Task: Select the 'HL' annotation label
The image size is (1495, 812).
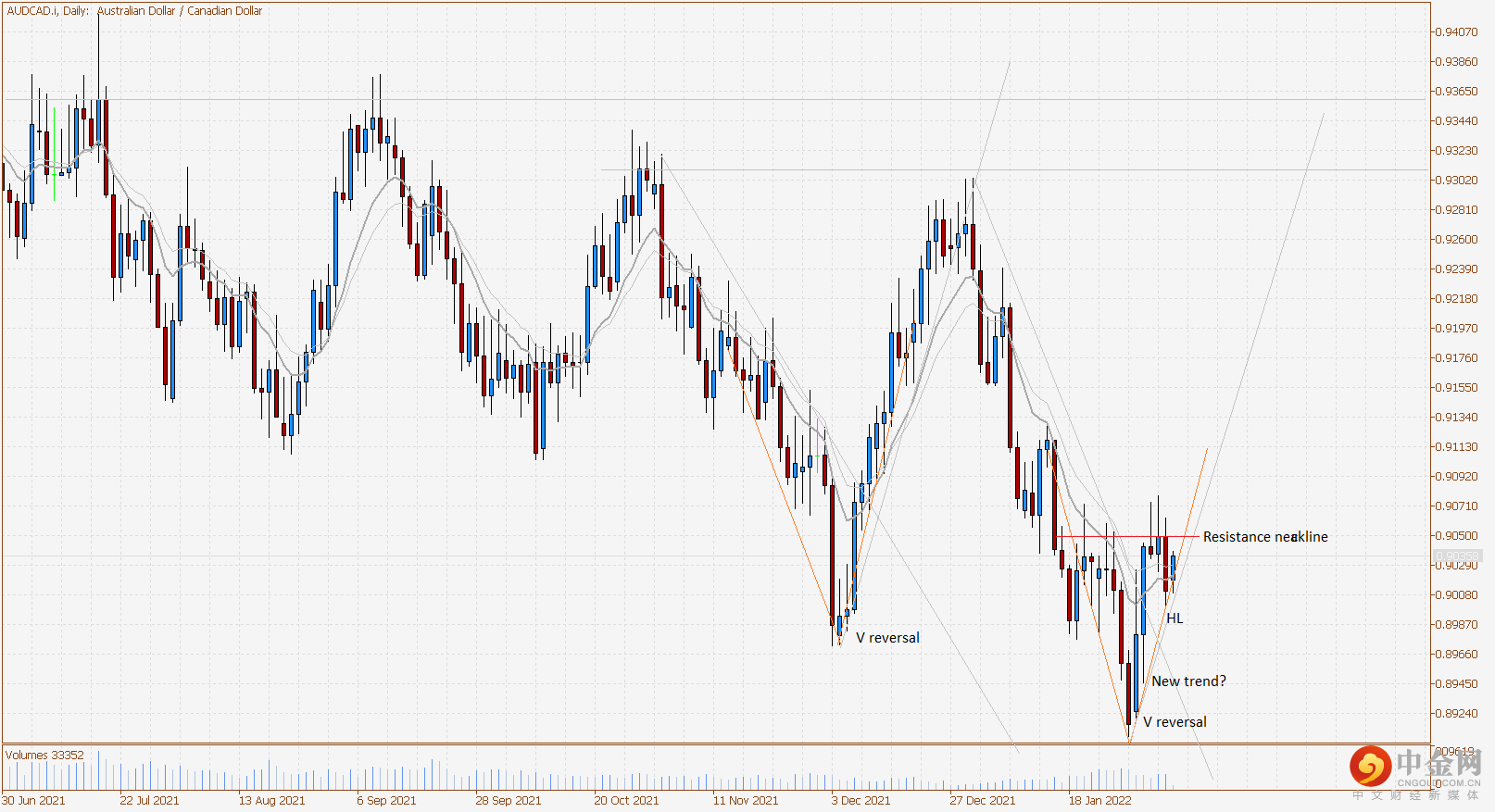Action: [1175, 618]
